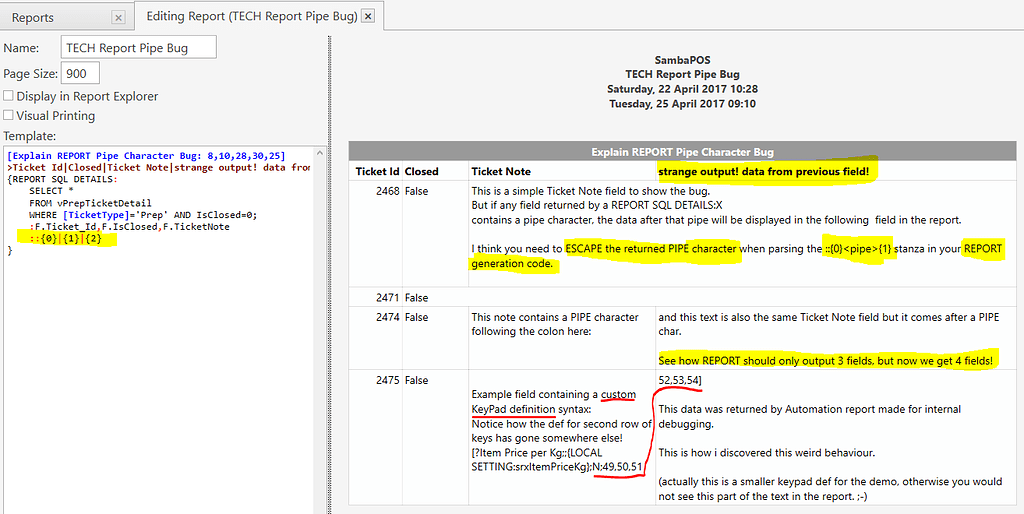Click the Name input field
This screenshot has width=1024, height=514.
(x=138, y=48)
